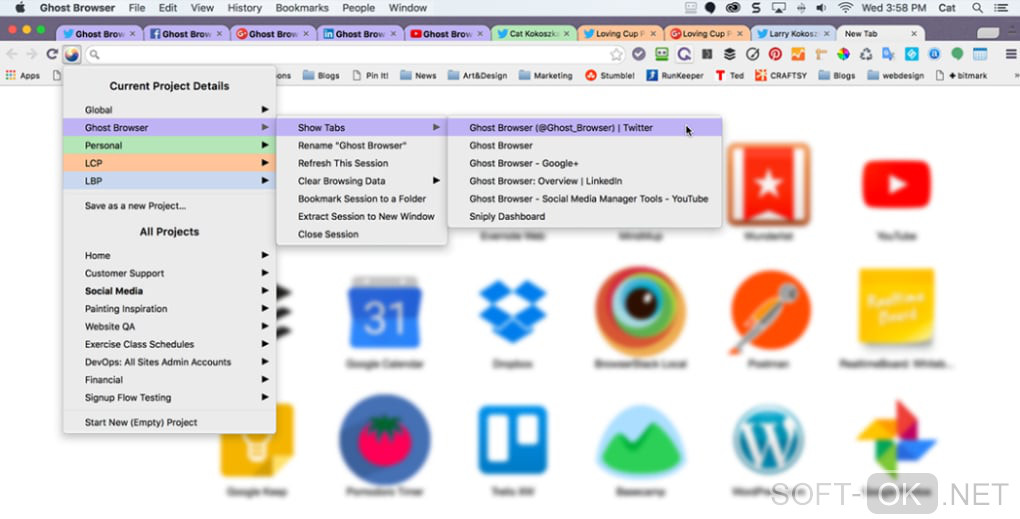This screenshot has width=1020, height=519.
Task: Close the Facebook Ghost Browser tab
Action: click(x=219, y=33)
